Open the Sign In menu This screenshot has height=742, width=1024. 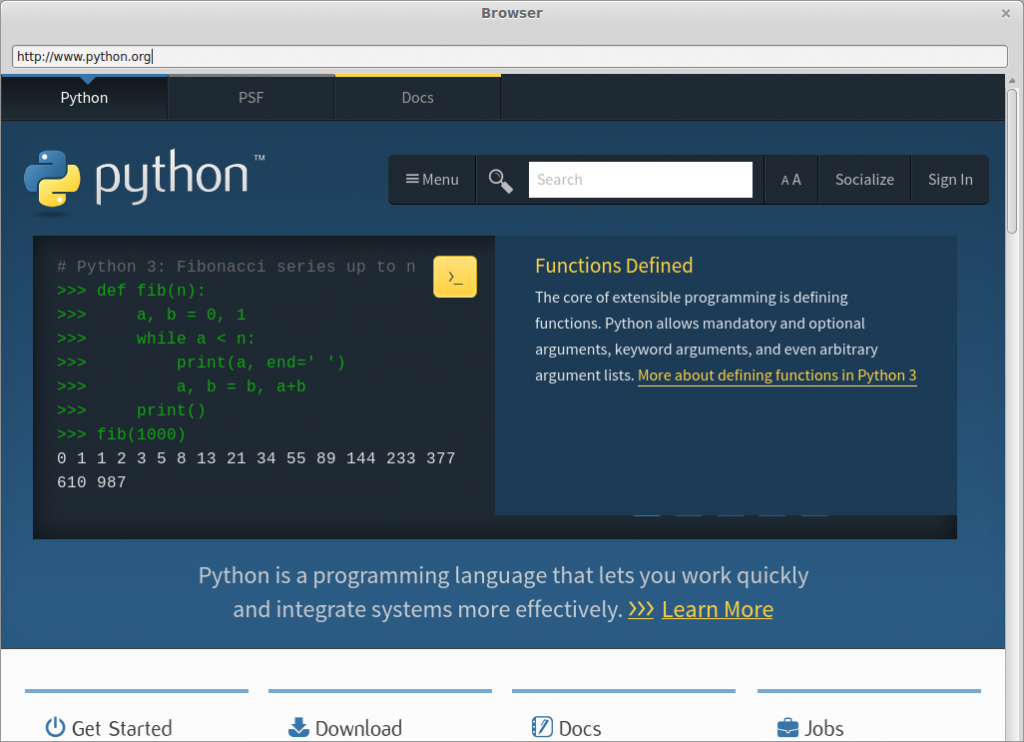coord(949,180)
